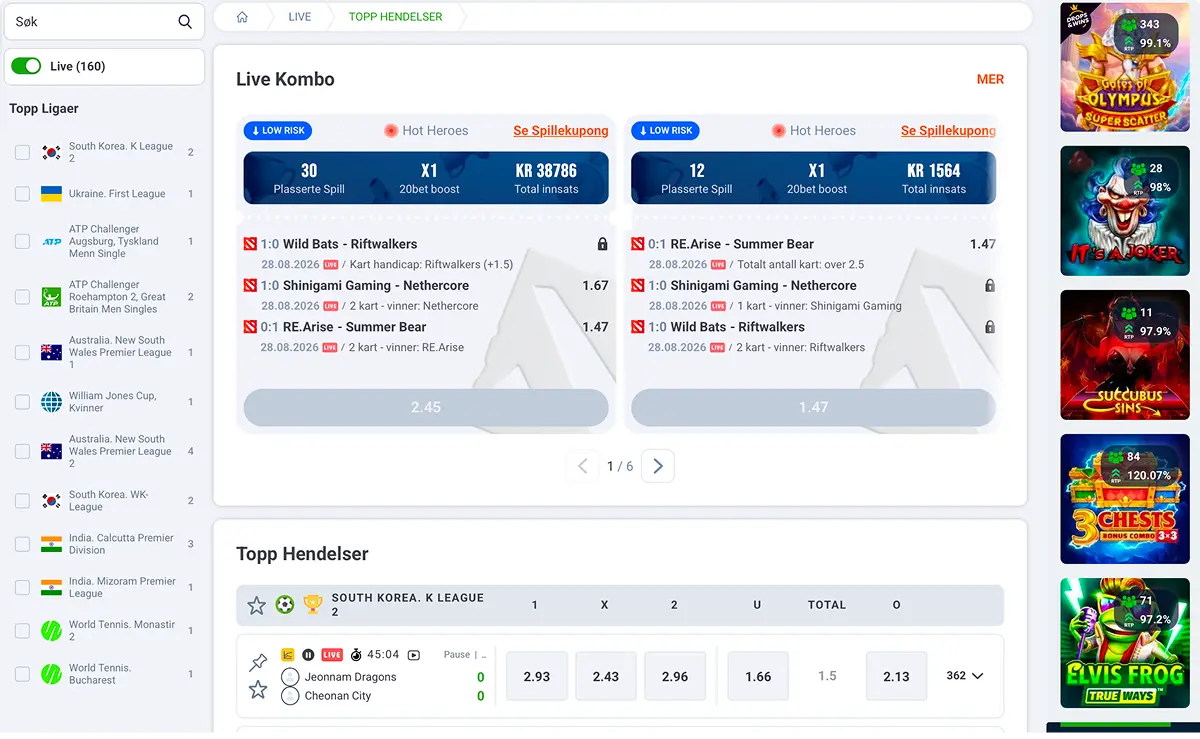
Task: Open the yellow statistics icon for Jeonnam Dragons
Action: coord(288,655)
